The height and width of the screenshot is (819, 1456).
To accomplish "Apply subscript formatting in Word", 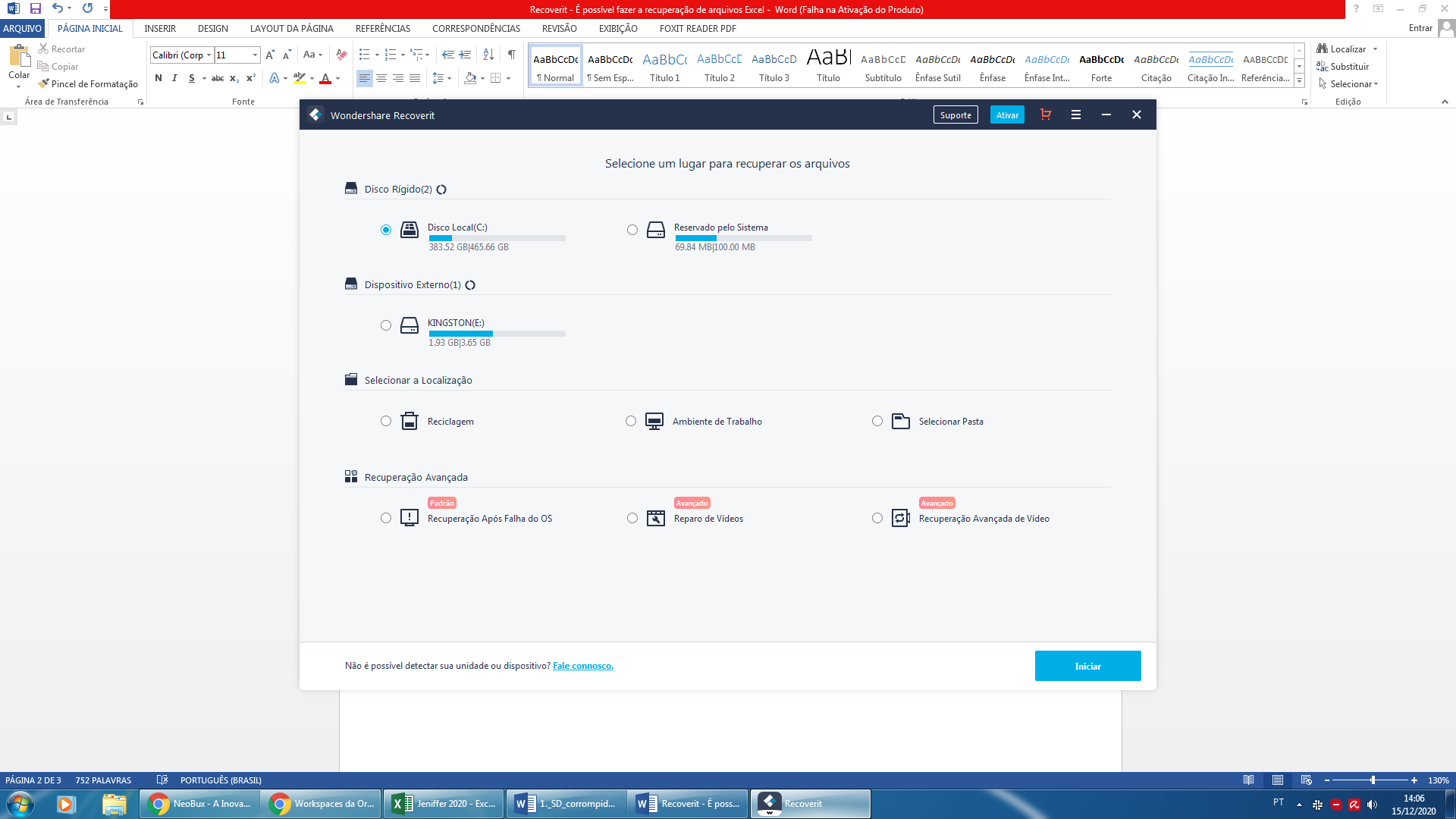I will pyautogui.click(x=234, y=78).
